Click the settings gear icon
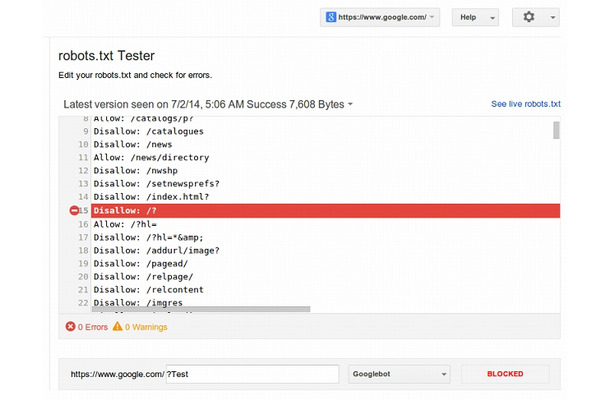This screenshot has width=610, height=400. 528,17
